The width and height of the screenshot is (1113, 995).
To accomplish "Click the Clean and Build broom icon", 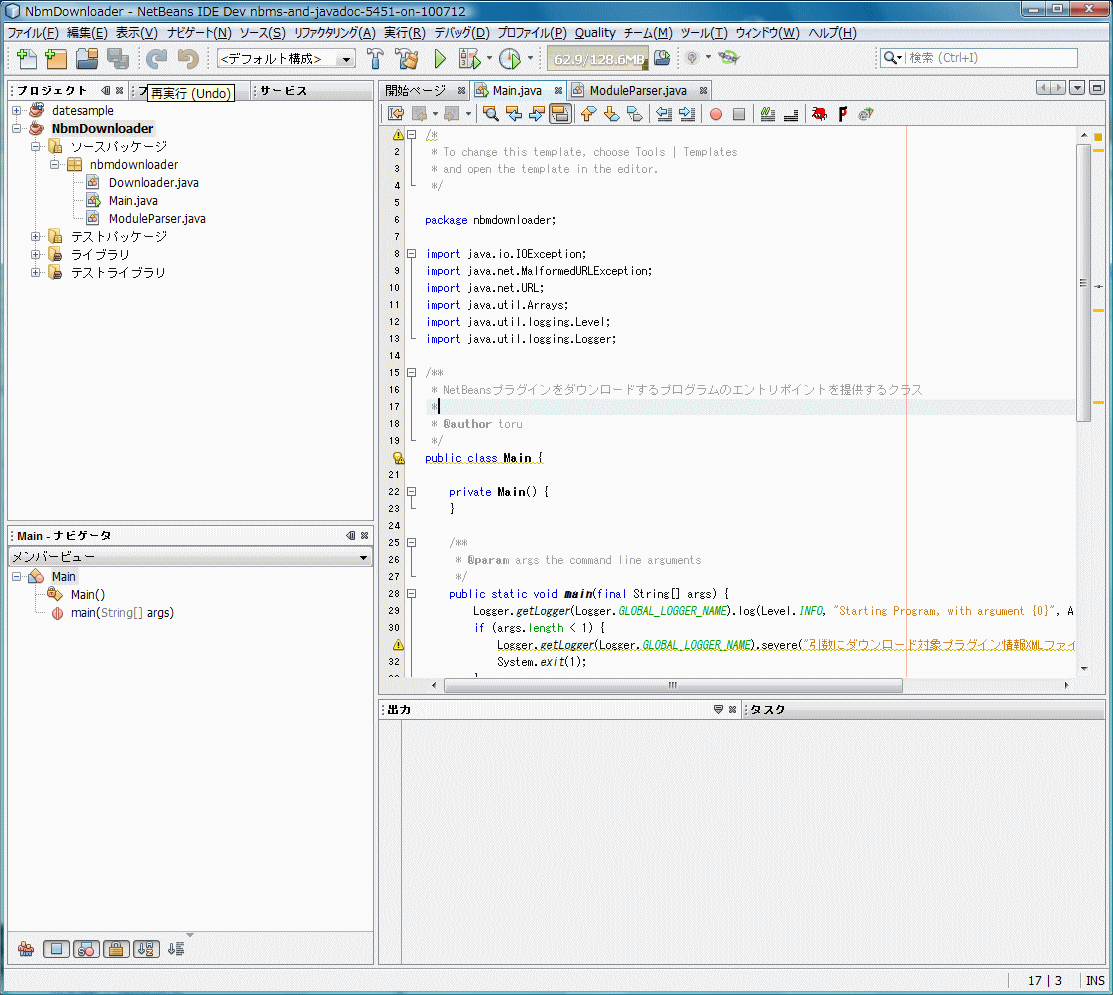I will 406,59.
